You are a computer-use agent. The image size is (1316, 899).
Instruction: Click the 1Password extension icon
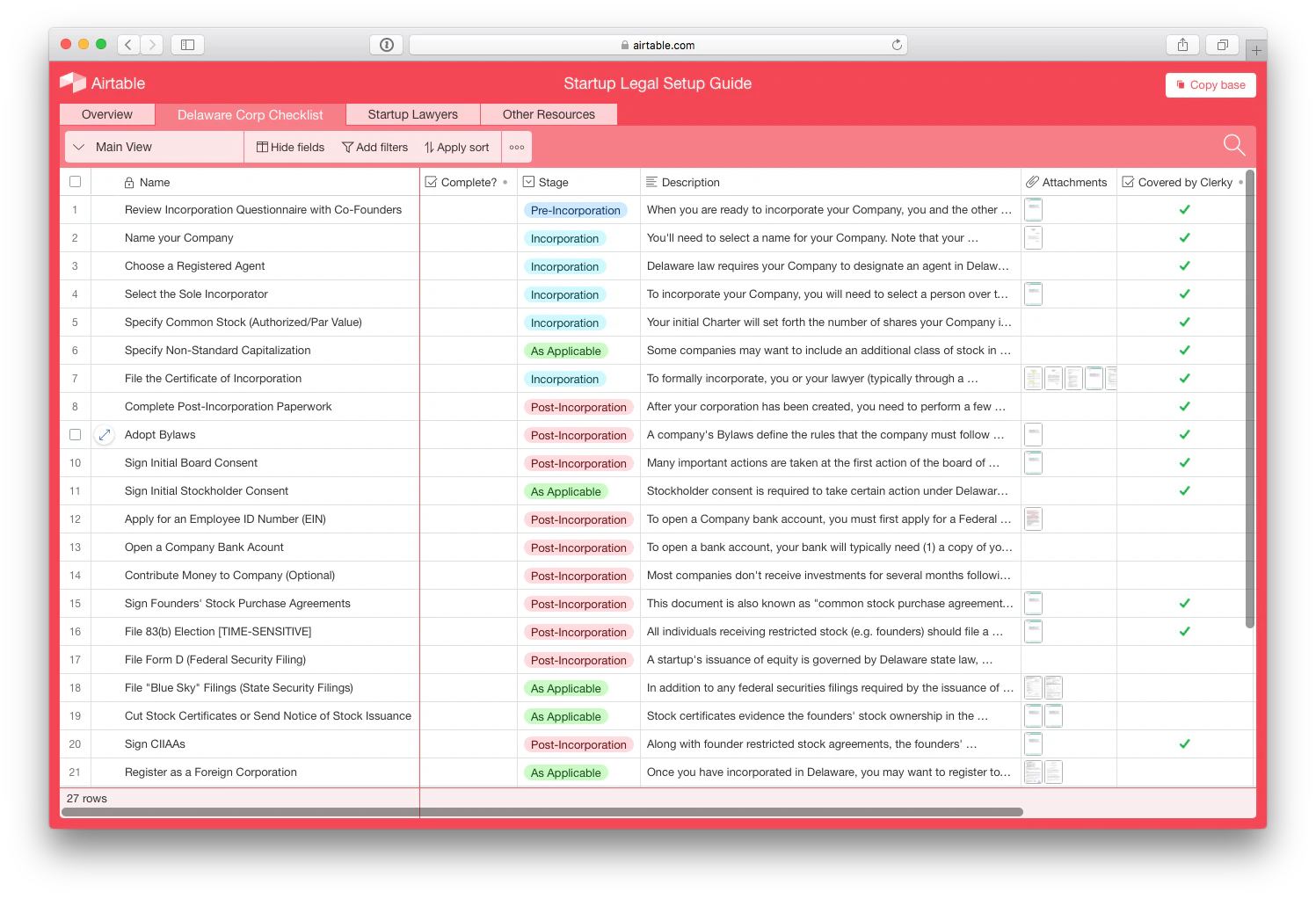(x=387, y=45)
